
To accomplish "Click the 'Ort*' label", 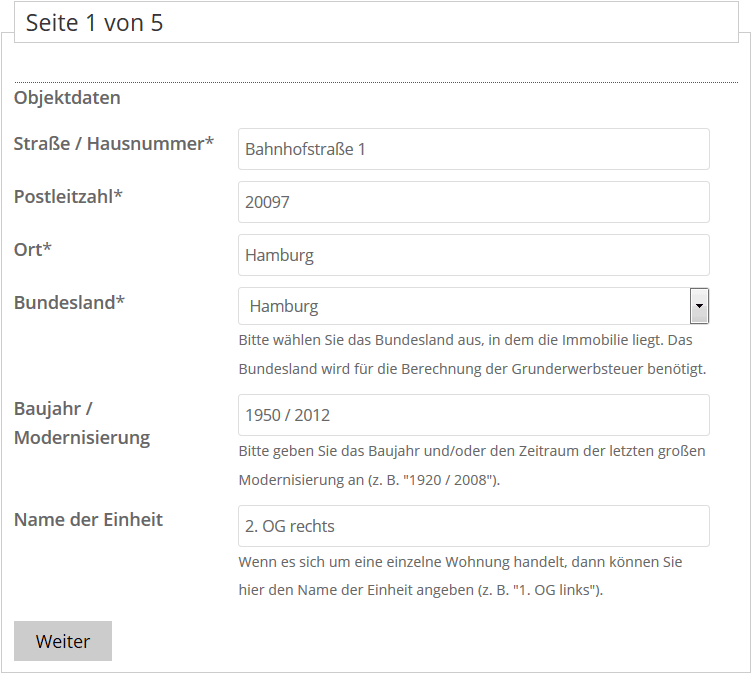I will [x=33, y=250].
